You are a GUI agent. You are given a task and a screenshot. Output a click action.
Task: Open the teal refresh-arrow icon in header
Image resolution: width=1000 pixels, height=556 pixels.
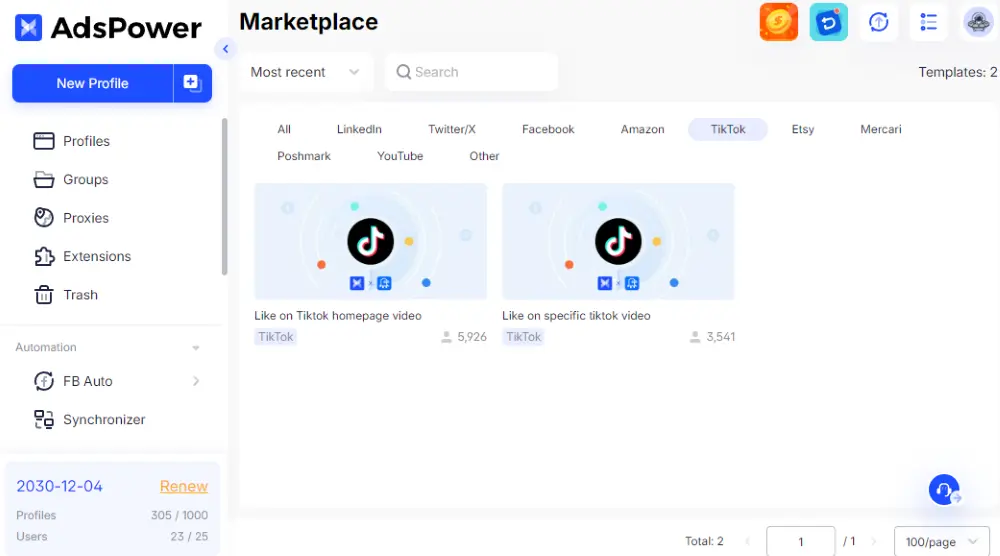coord(828,22)
